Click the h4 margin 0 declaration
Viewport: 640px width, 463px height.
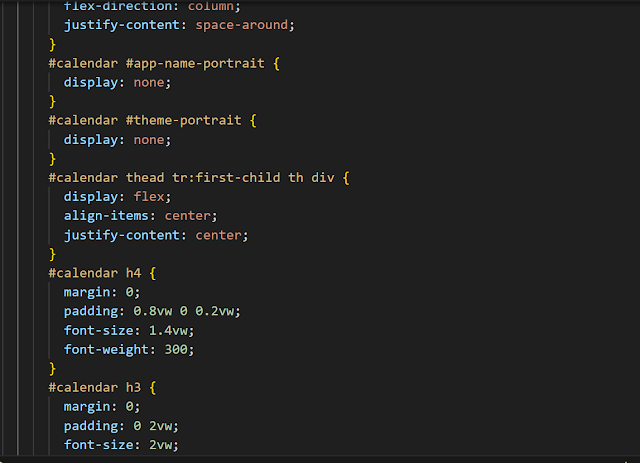[x=102, y=292]
